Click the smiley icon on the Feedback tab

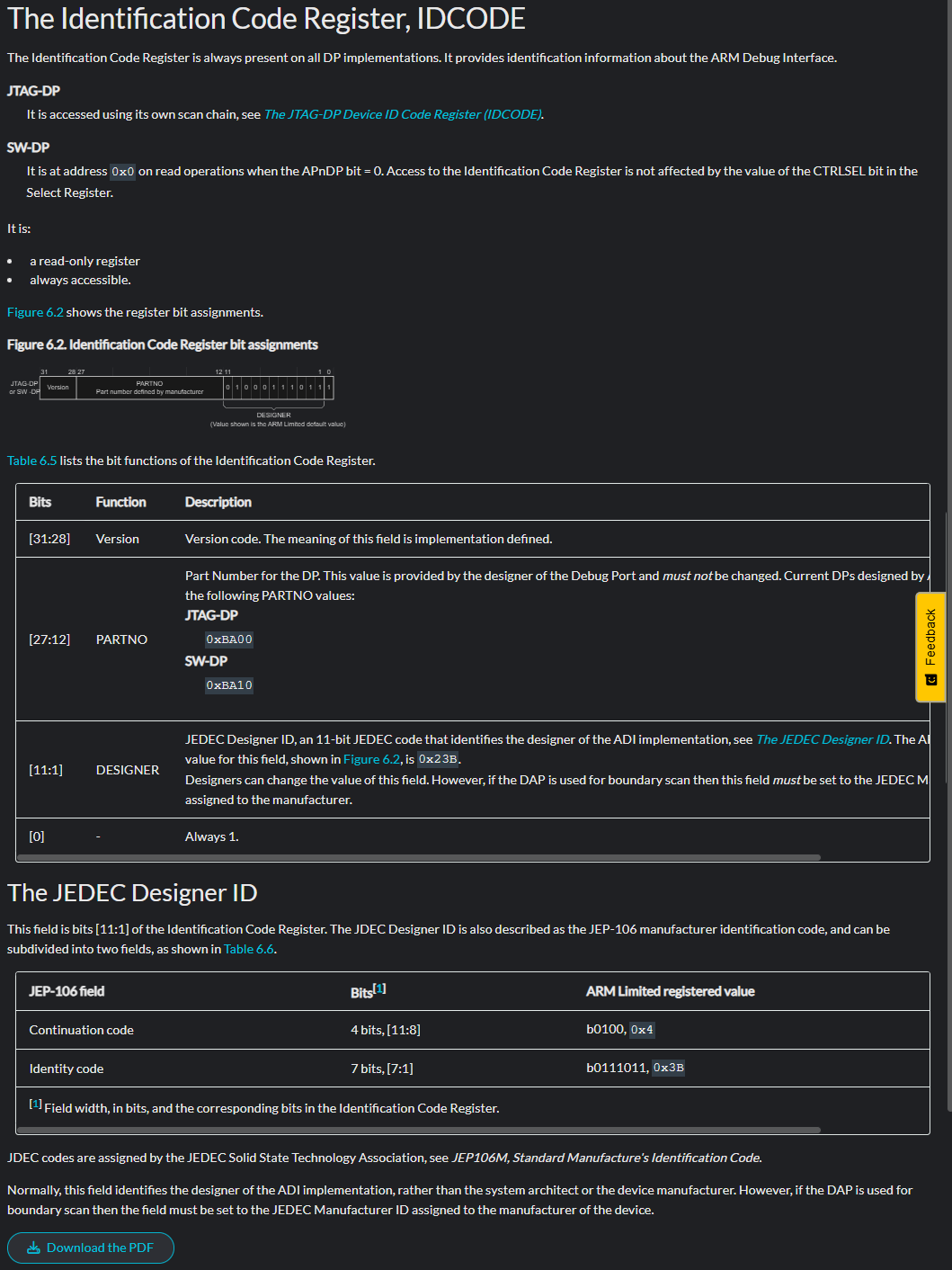(931, 680)
